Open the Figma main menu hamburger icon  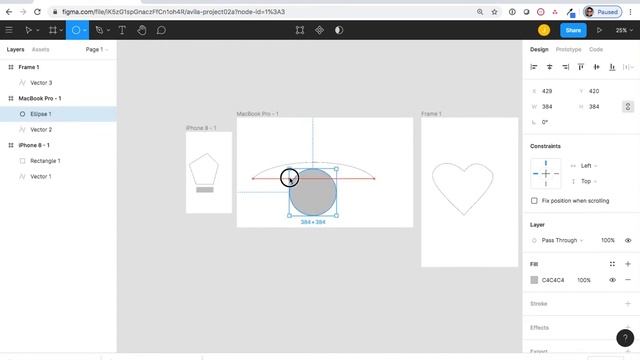point(9,30)
